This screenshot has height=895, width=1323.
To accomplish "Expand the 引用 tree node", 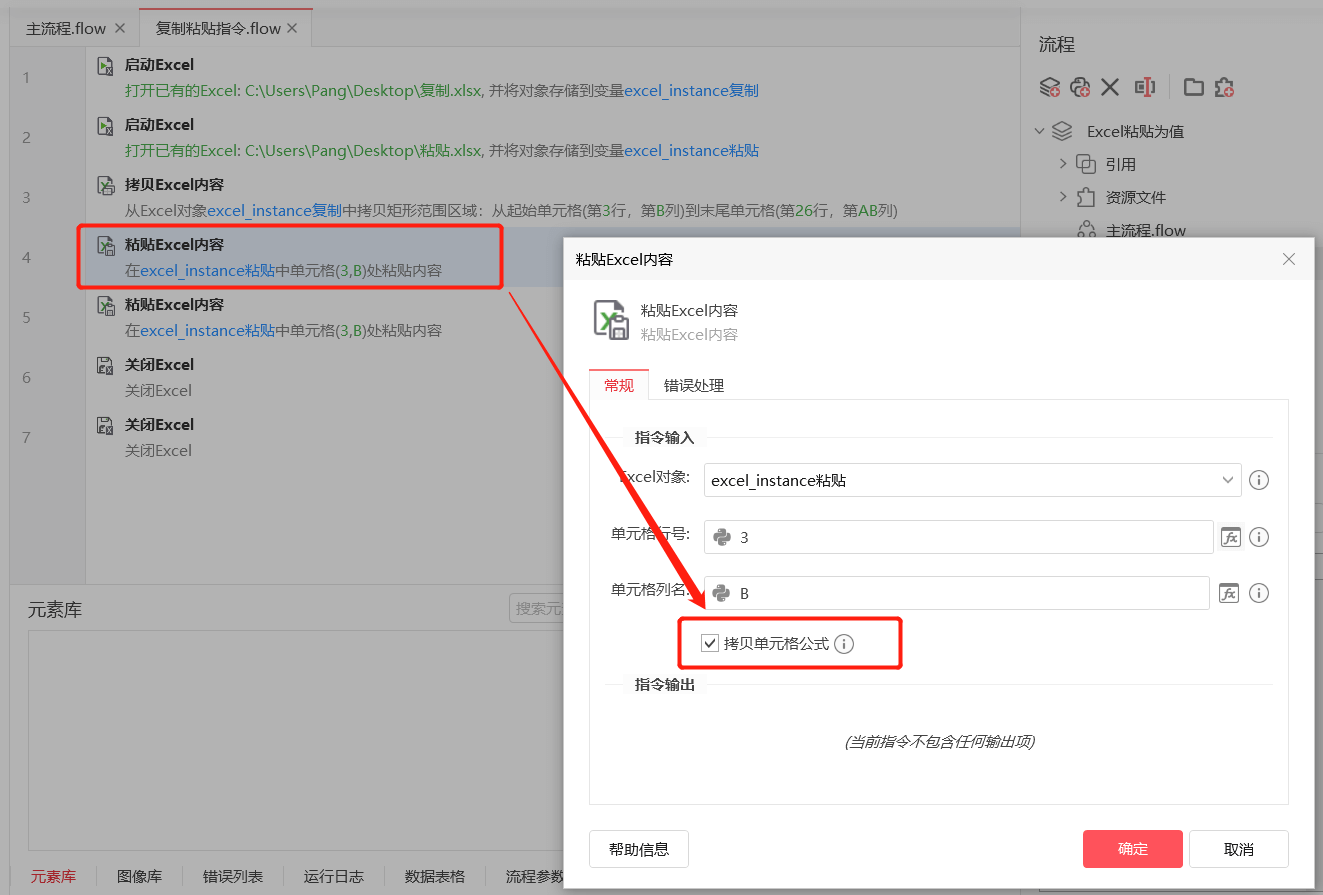I will tap(1063, 164).
